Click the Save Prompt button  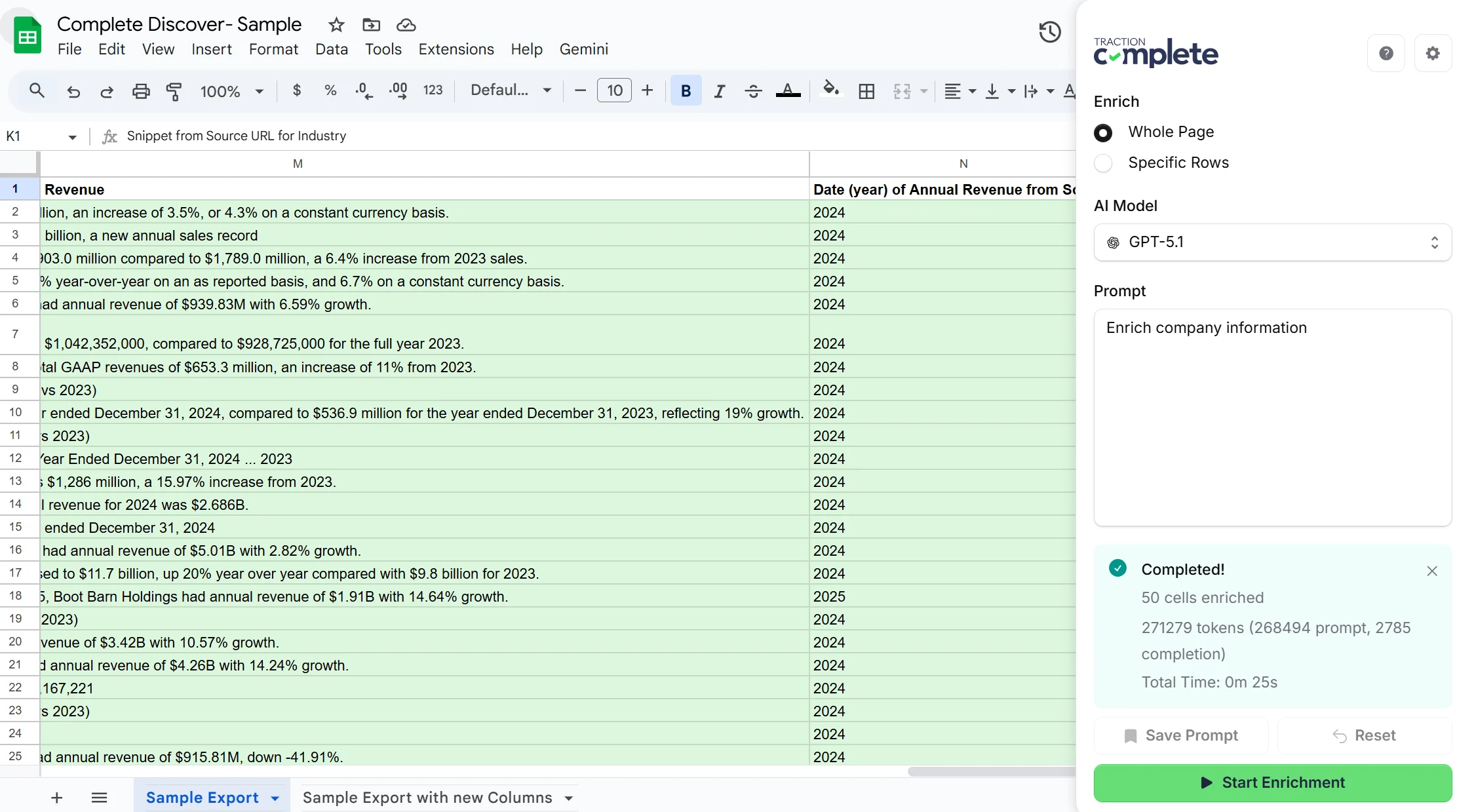click(1181, 735)
